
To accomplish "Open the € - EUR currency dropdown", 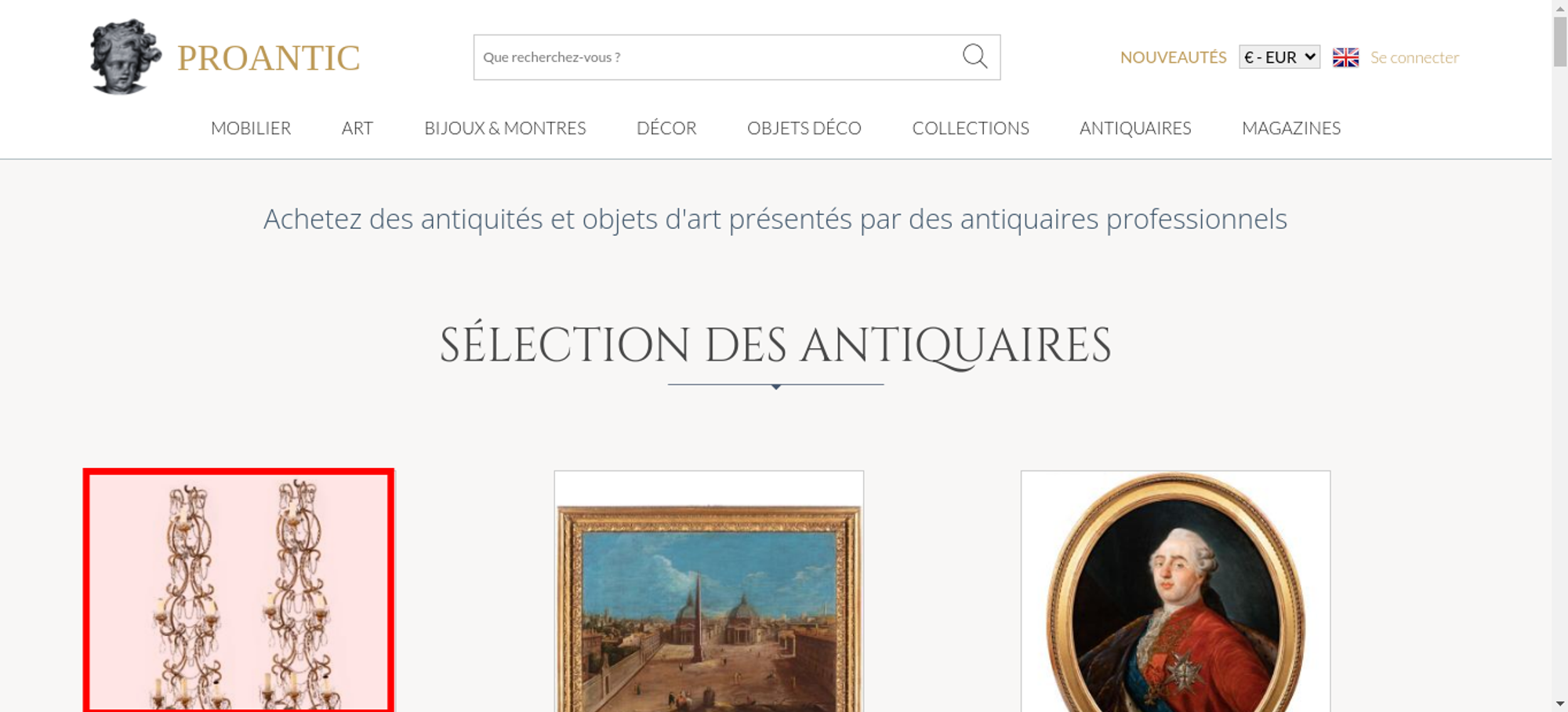I will (x=1279, y=57).
